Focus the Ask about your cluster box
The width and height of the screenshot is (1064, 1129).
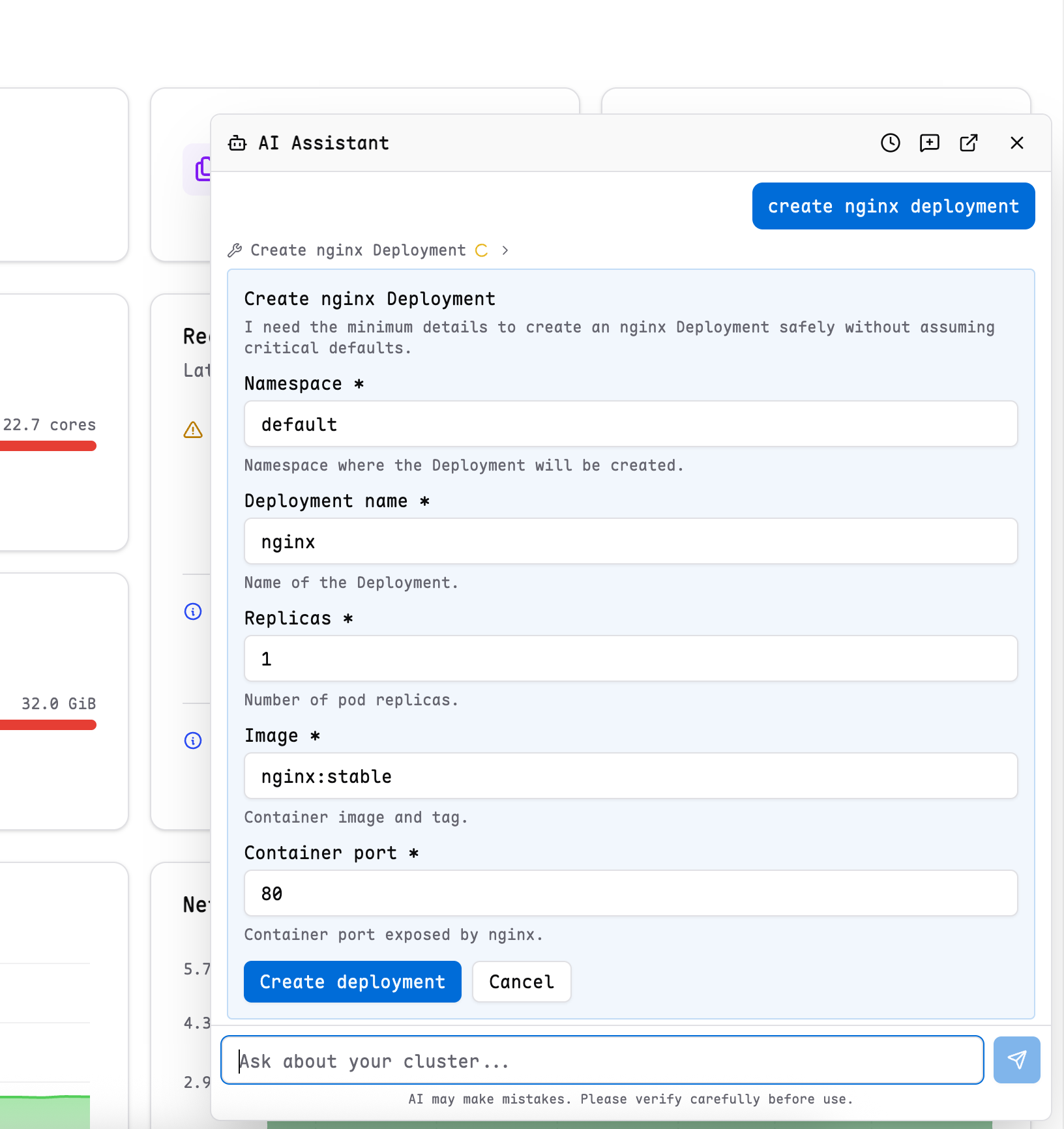[x=602, y=1061]
